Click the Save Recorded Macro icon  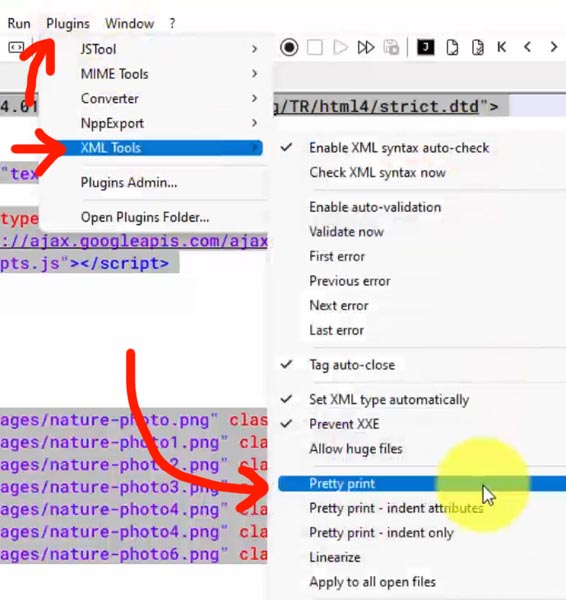(391, 47)
